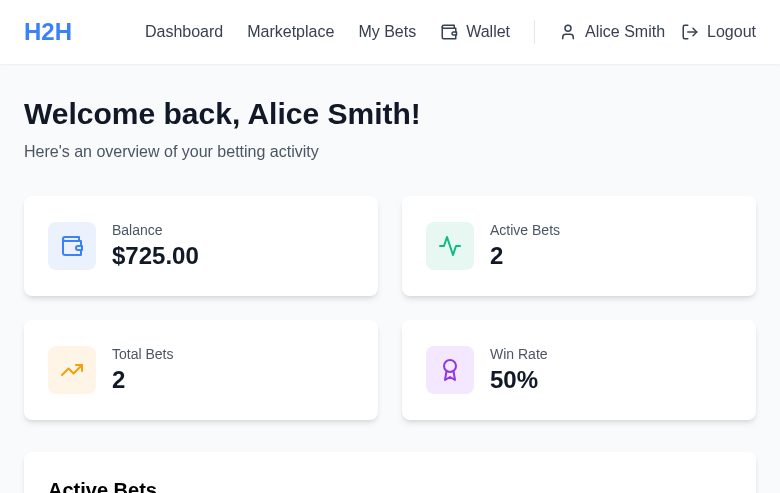Screen dimensions: 780x493
Task: Click the 50% Win Rate value
Action: pyautogui.click(x=514, y=380)
